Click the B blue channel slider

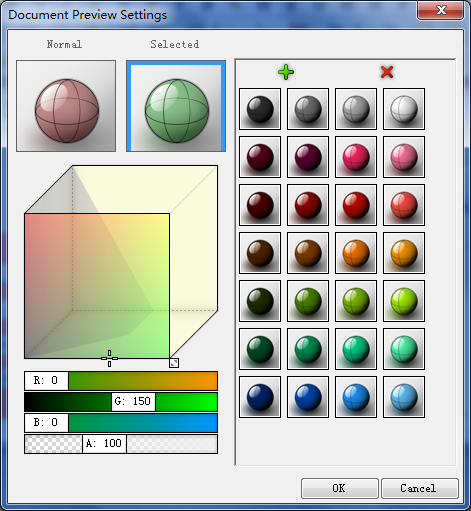(x=121, y=423)
